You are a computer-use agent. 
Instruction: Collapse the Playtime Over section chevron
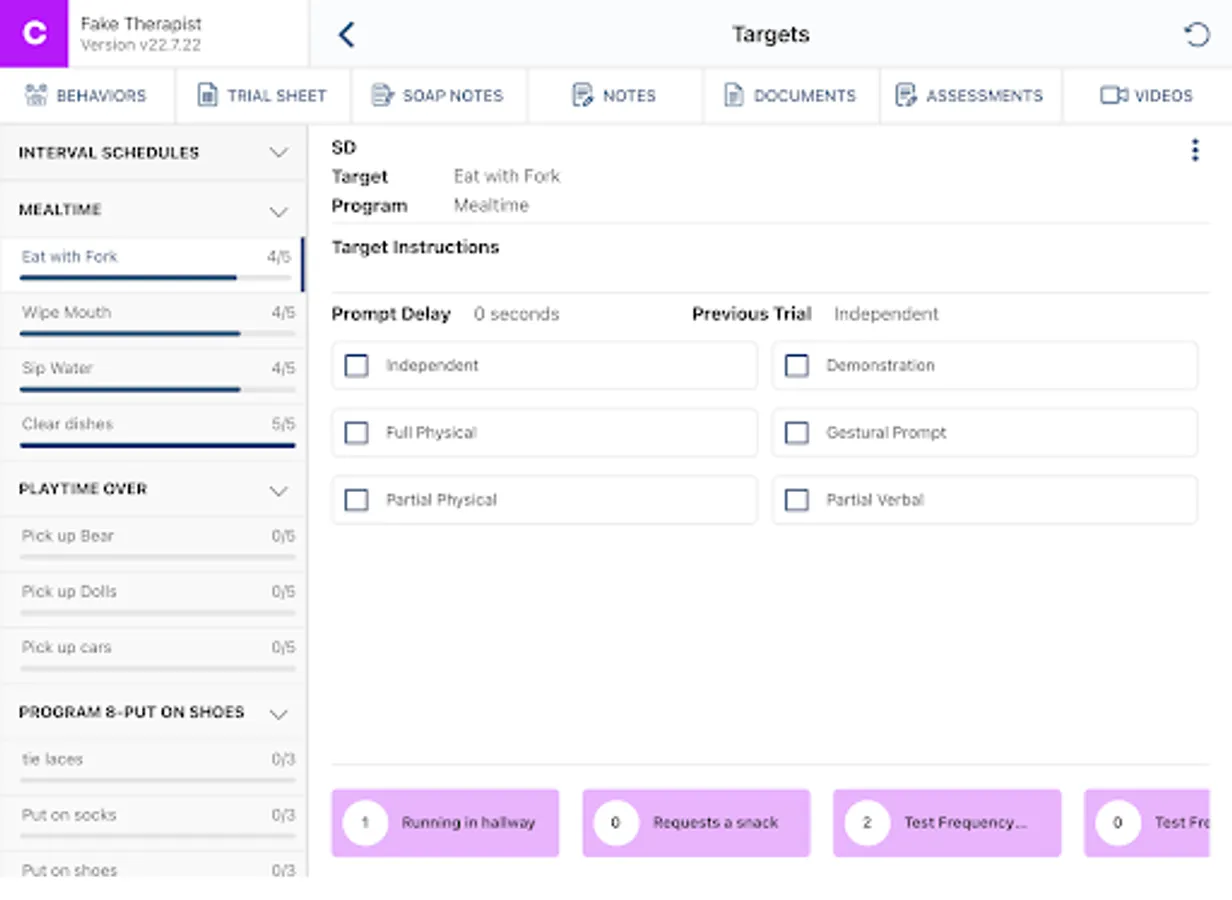click(279, 490)
